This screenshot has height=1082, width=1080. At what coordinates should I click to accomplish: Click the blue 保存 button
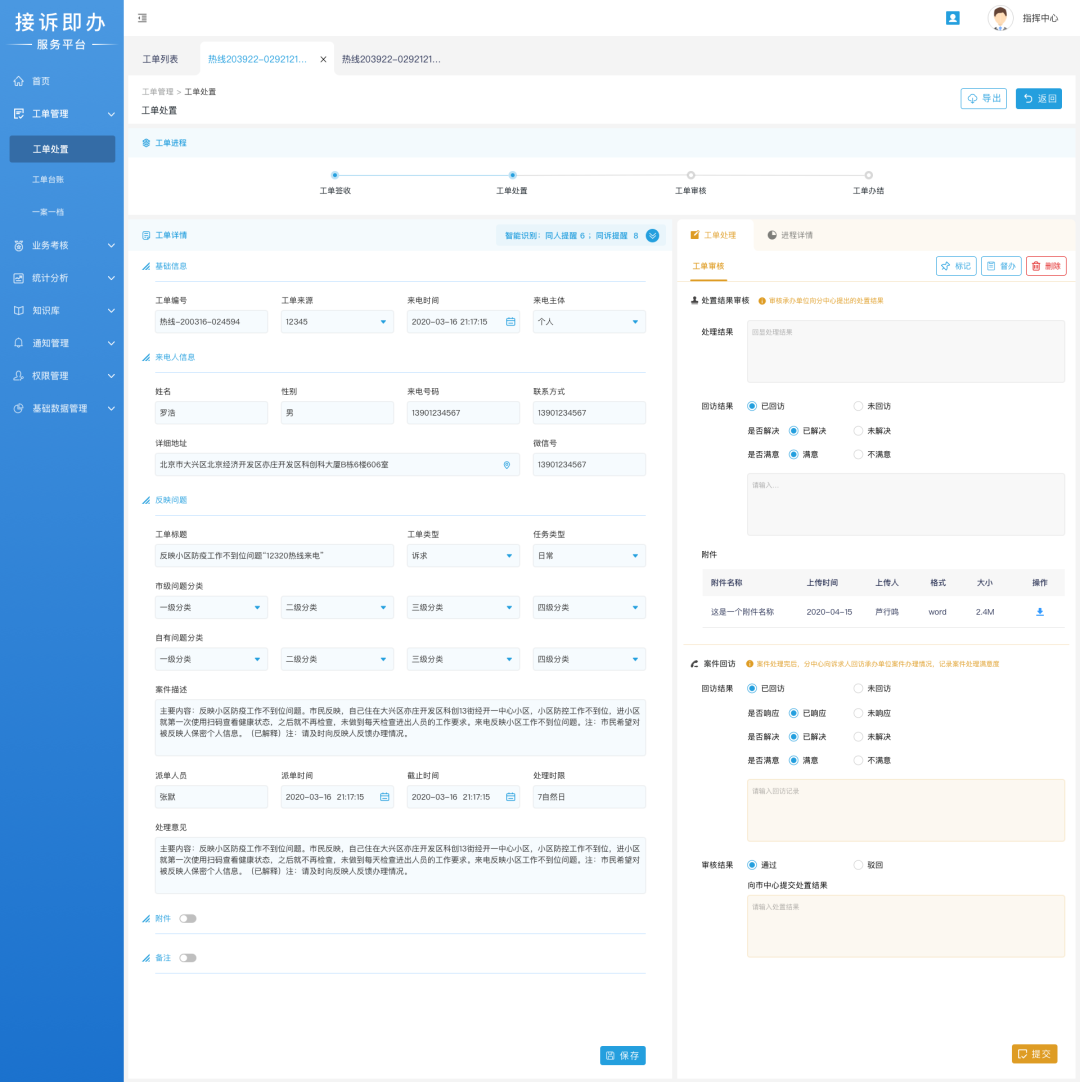pyautogui.click(x=622, y=1056)
